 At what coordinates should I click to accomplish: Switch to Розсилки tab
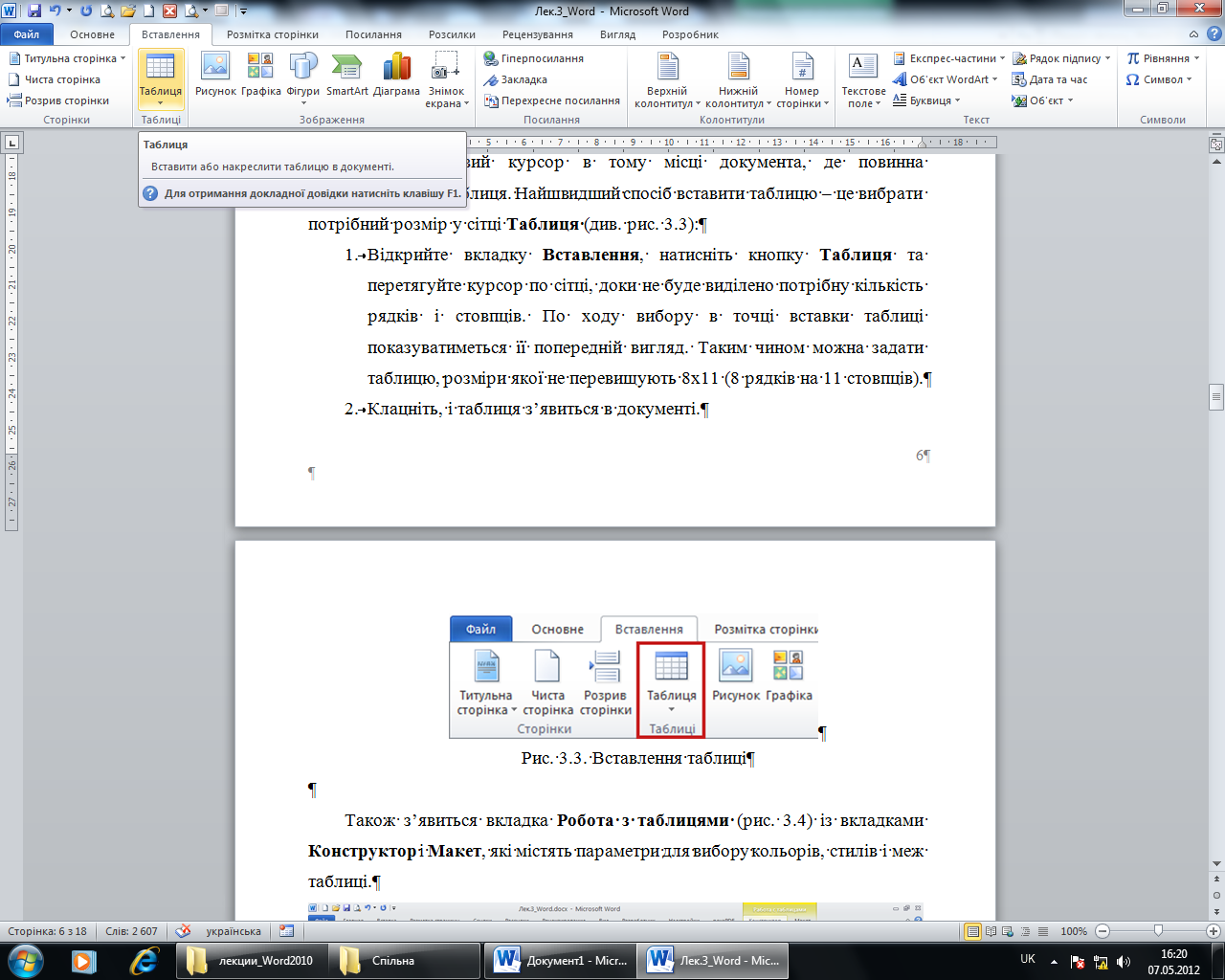click(x=452, y=34)
